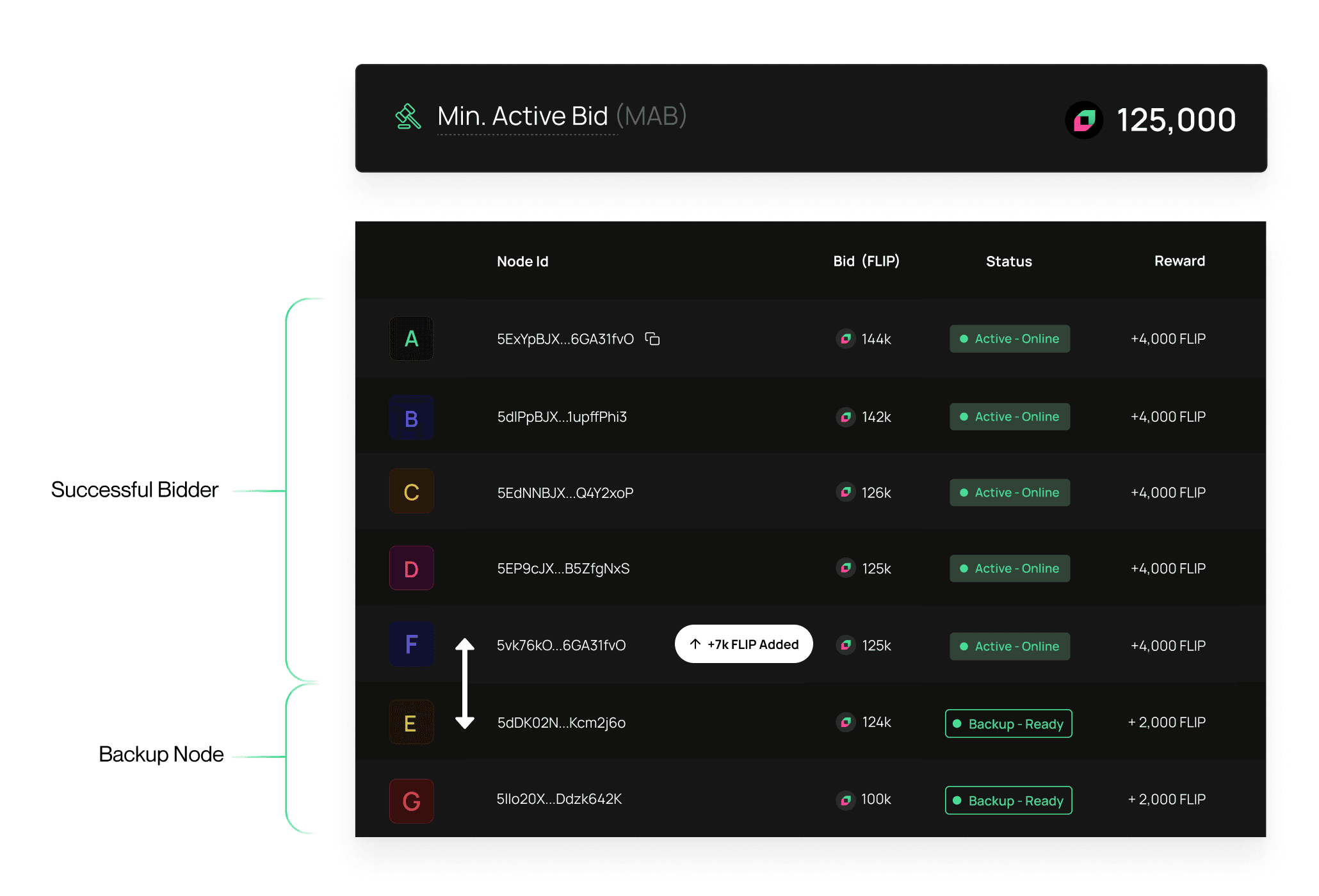Click the Backup Ready status badge for node E

(x=1008, y=723)
